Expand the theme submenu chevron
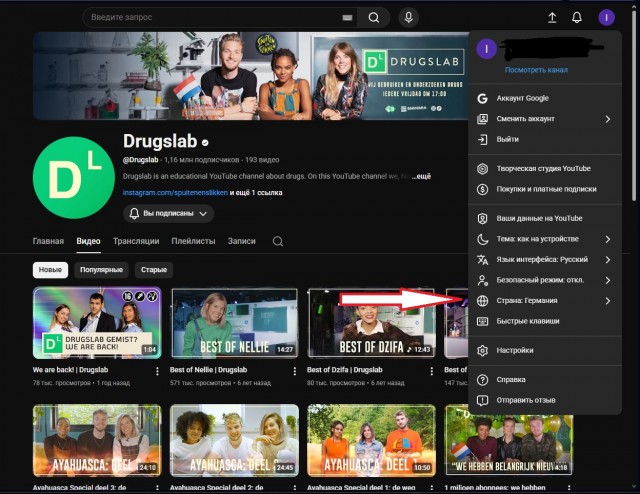Viewport: 640px width, 494px height. click(607, 239)
